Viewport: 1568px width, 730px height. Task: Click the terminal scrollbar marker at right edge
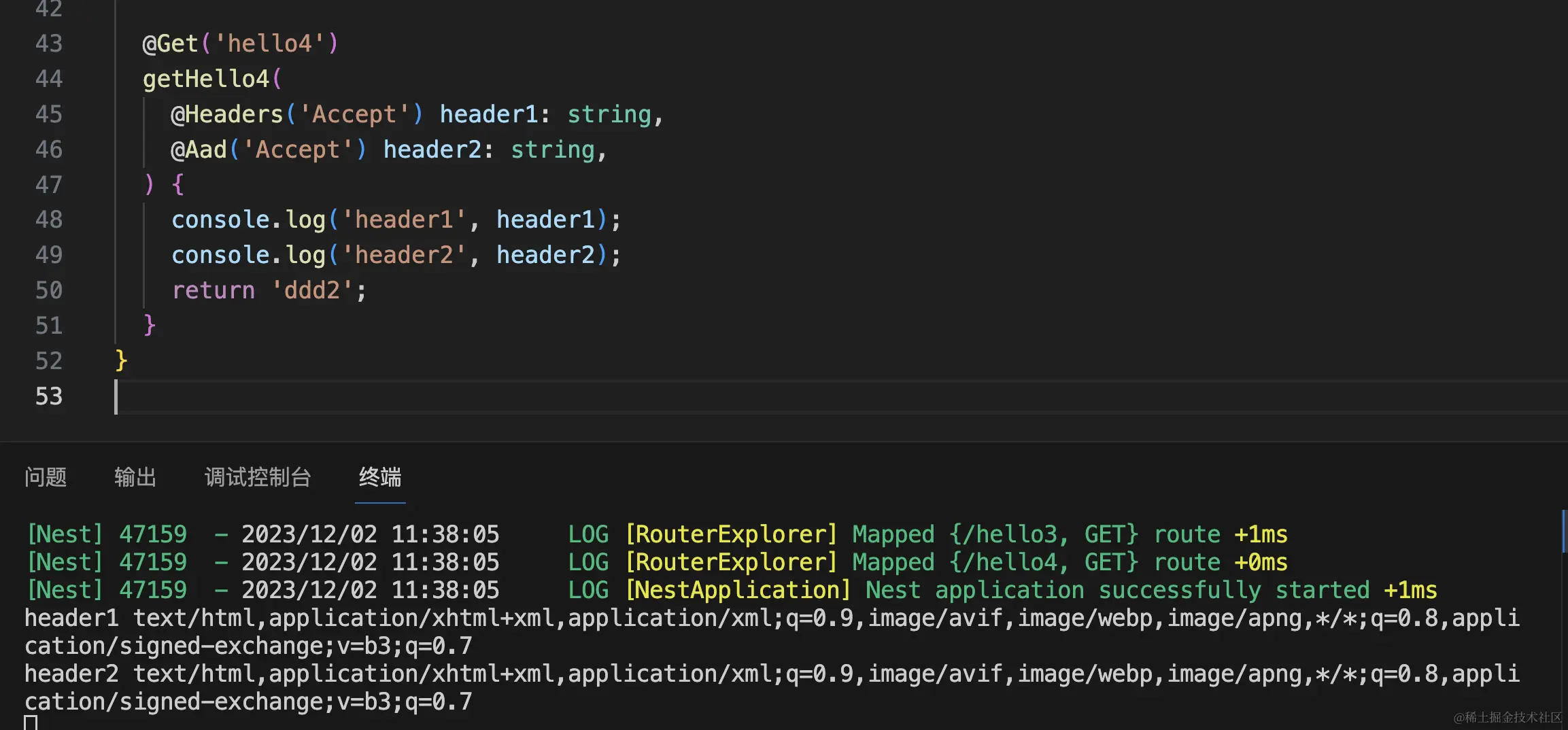[1563, 530]
